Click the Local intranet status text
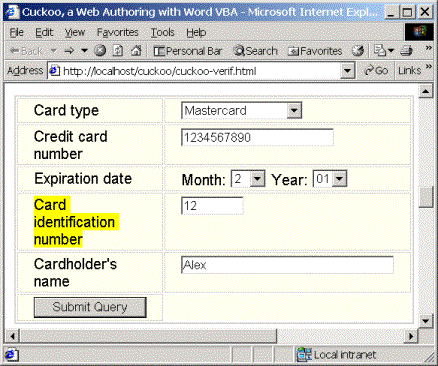Viewport: 438px width, 366px height. pos(345,355)
